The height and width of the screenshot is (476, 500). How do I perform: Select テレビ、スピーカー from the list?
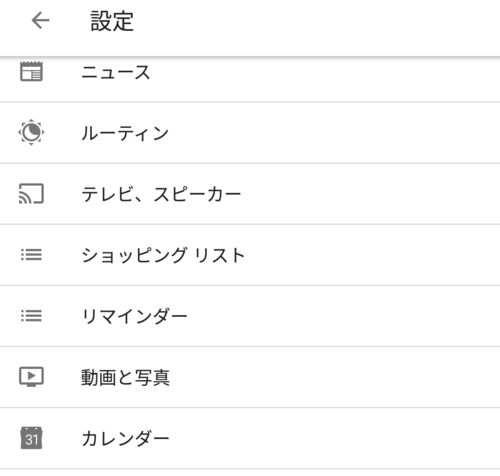(x=250, y=194)
